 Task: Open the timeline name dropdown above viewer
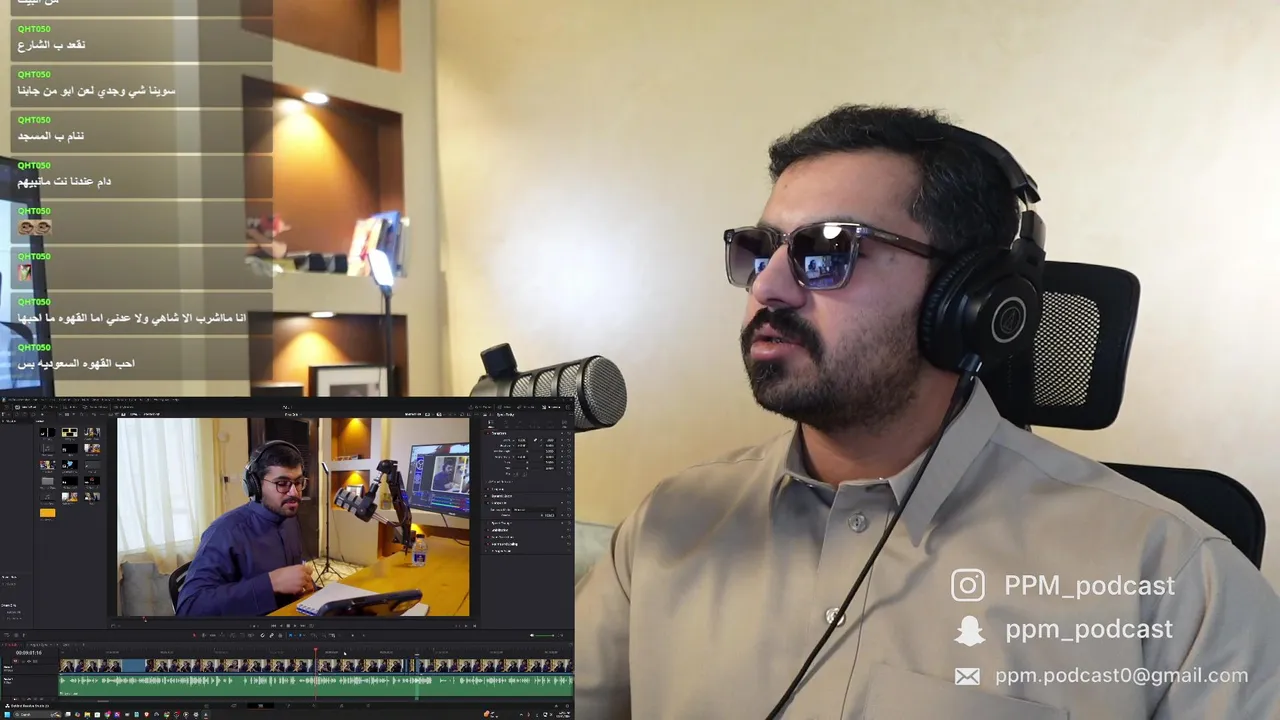tap(294, 414)
